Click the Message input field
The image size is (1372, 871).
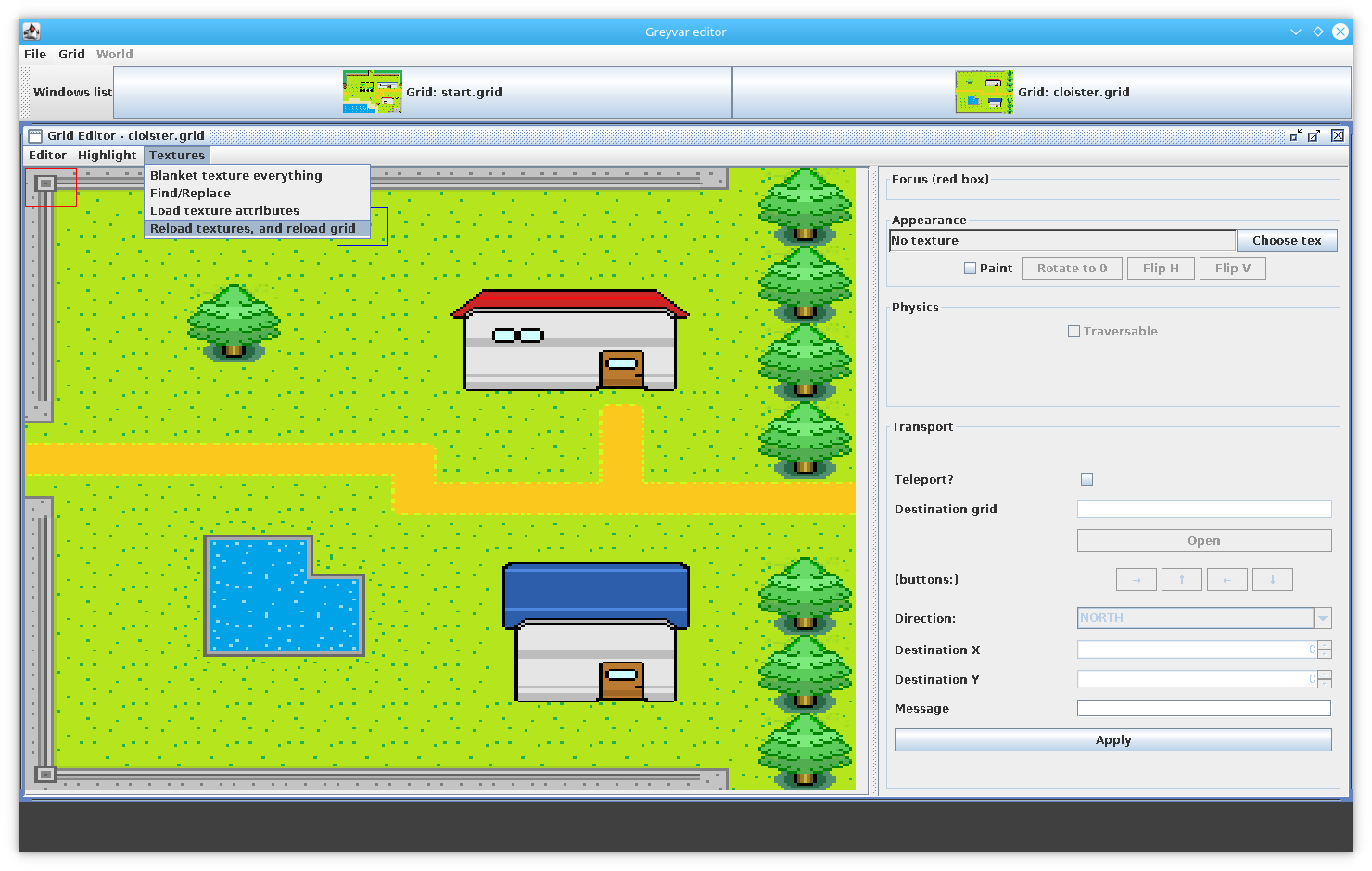coord(1204,709)
